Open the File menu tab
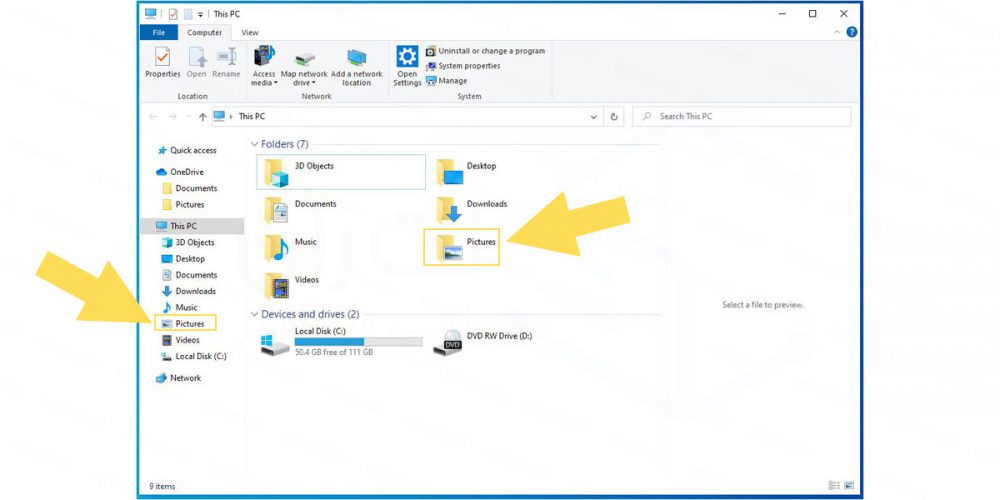Screen dimensions: 1000x500 coord(158,33)
